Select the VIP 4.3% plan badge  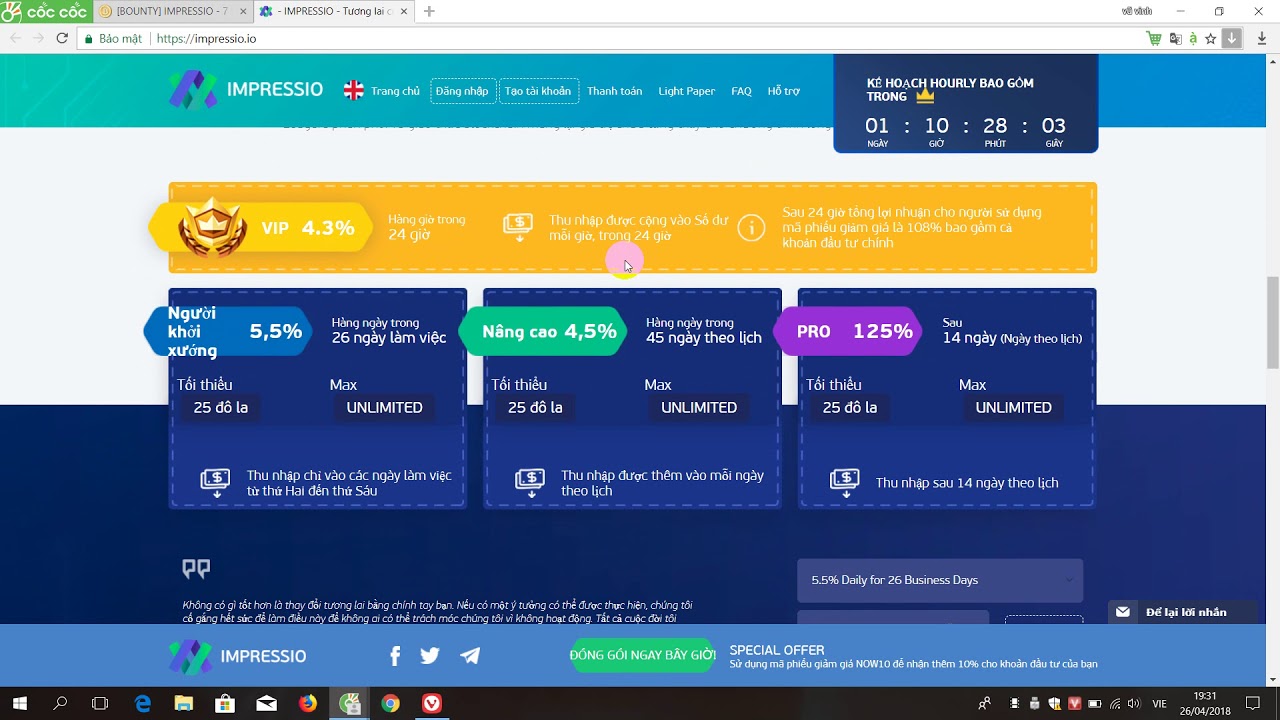pyautogui.click(x=261, y=228)
